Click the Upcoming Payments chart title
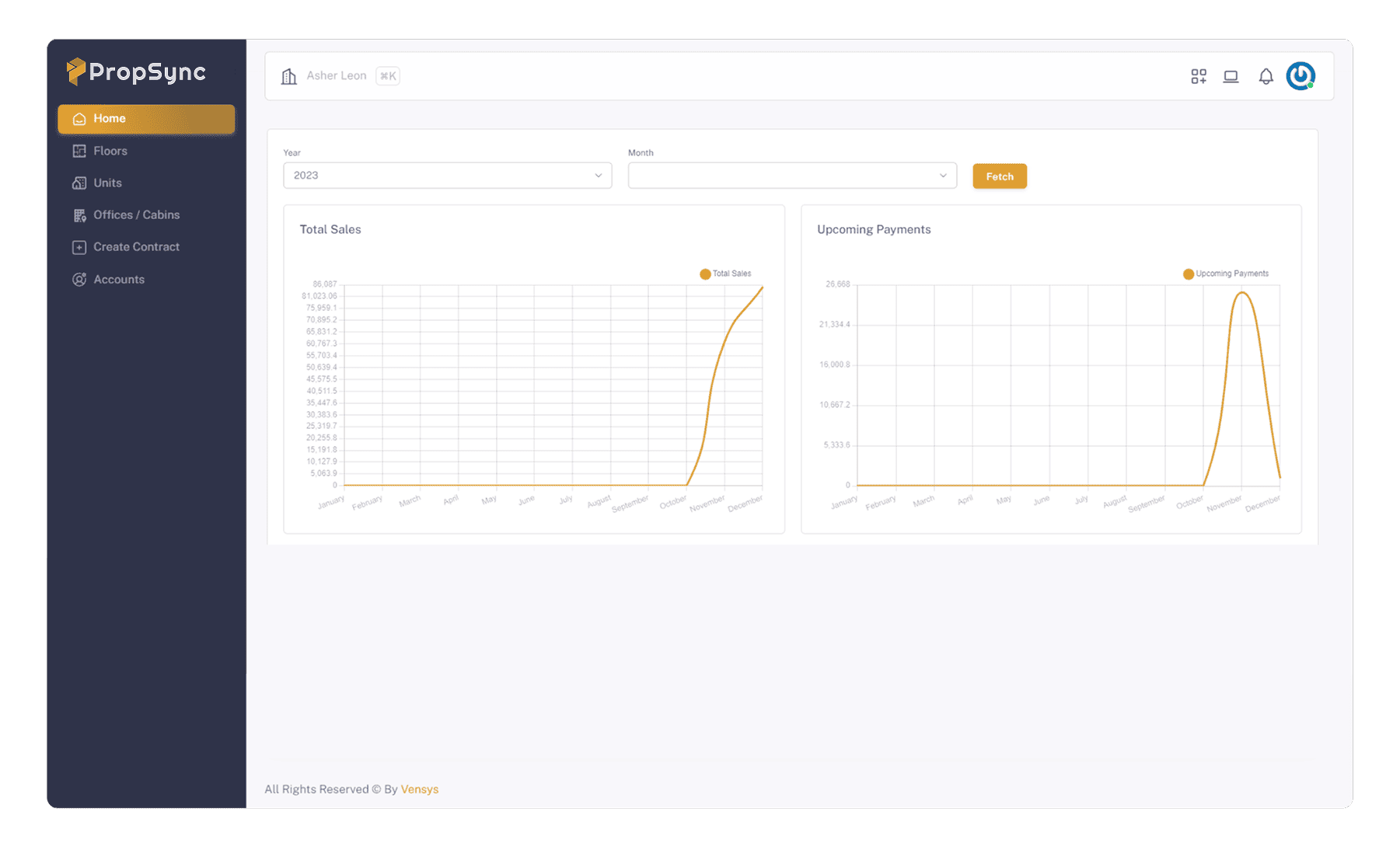This screenshot has height=847, width=1400. coord(874,229)
